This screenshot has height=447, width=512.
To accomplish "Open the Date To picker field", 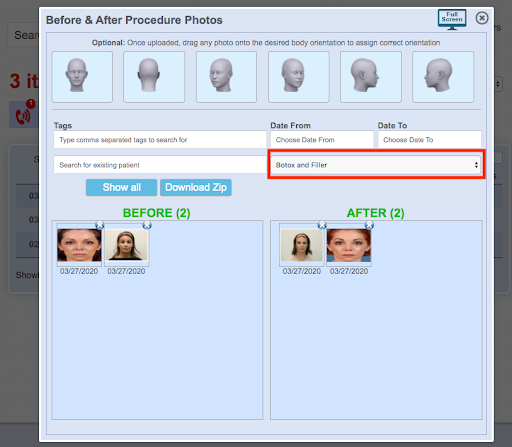I will coord(429,140).
